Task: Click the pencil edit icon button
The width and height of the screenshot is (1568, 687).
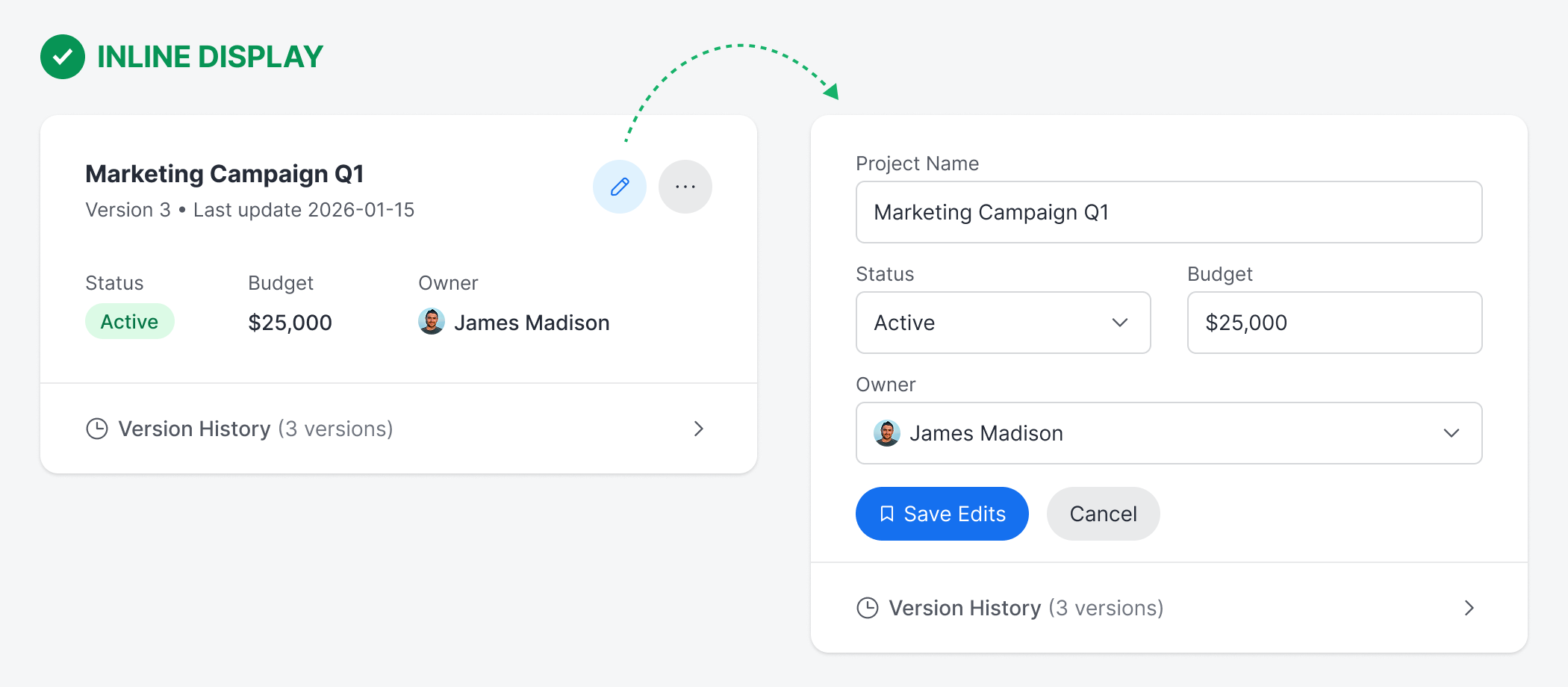Action: click(x=619, y=187)
